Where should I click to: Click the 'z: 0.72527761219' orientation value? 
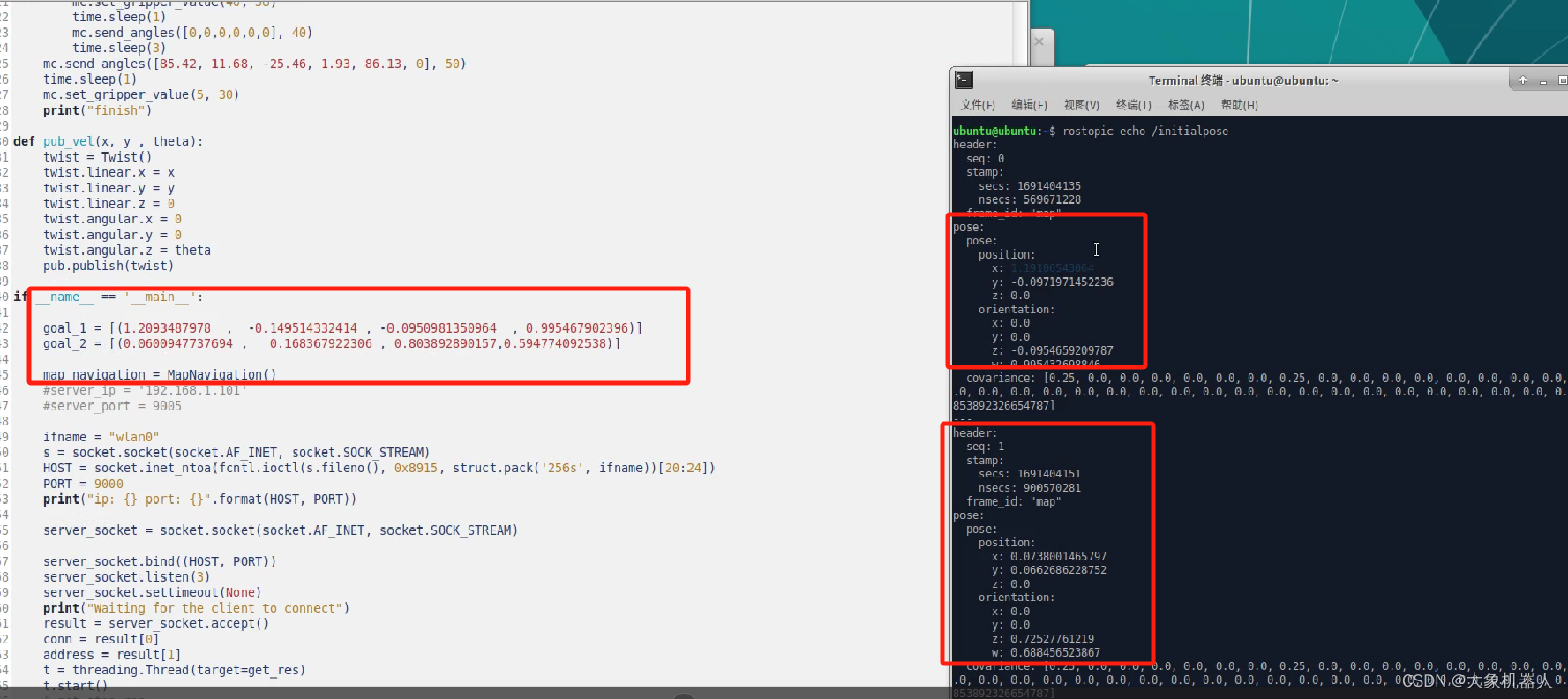(1043, 639)
